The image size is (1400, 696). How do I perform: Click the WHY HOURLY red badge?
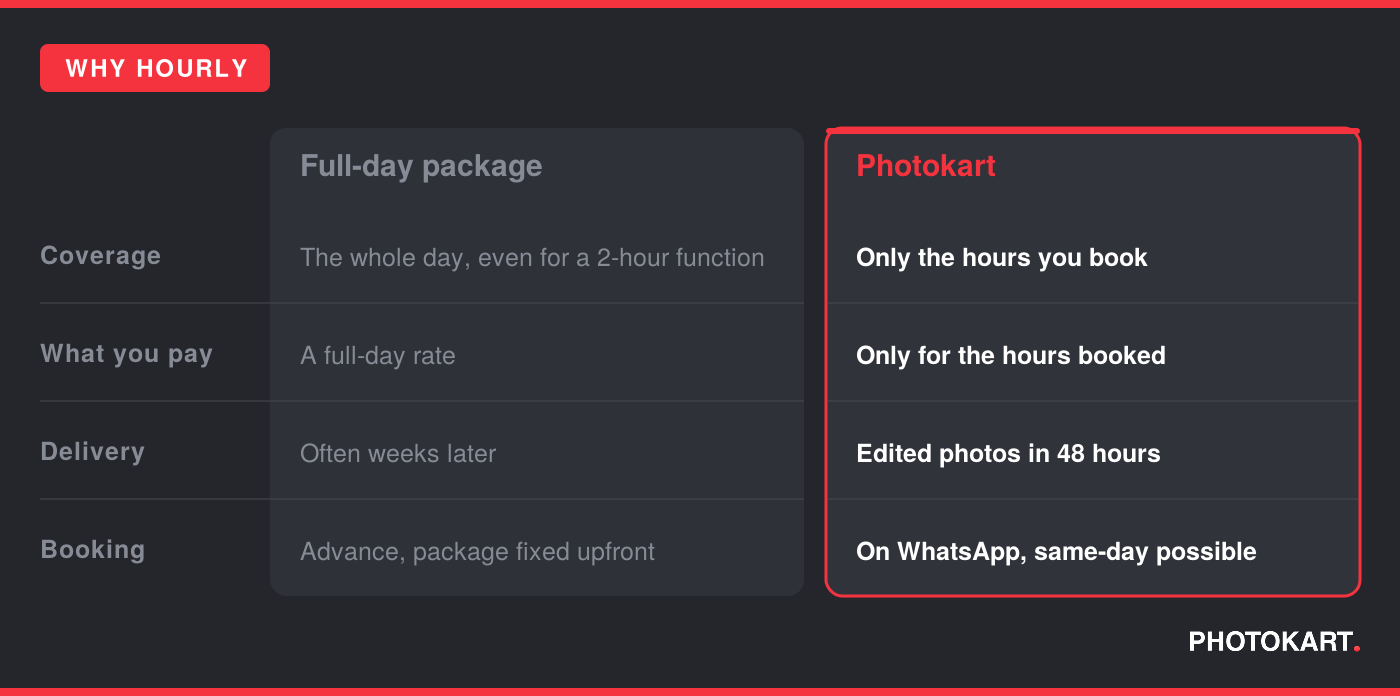coord(155,68)
